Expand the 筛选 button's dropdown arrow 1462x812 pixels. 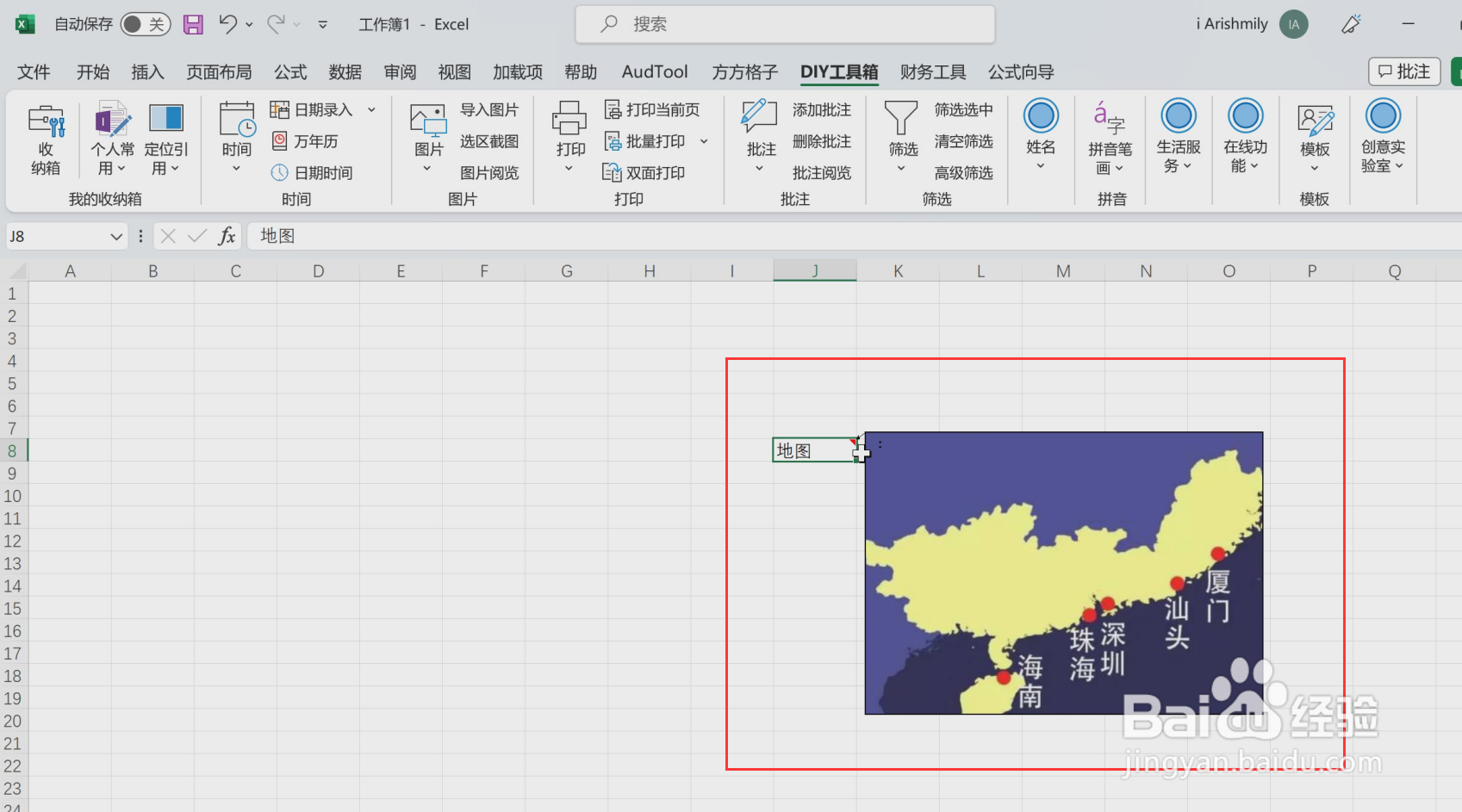click(x=902, y=169)
